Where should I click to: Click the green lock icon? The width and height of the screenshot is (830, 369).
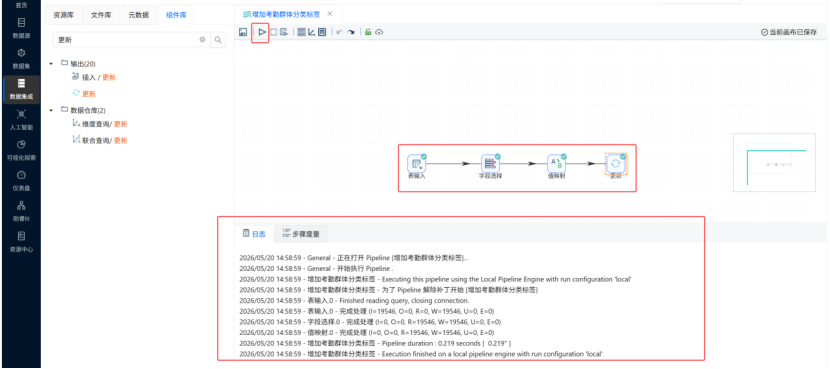point(368,32)
